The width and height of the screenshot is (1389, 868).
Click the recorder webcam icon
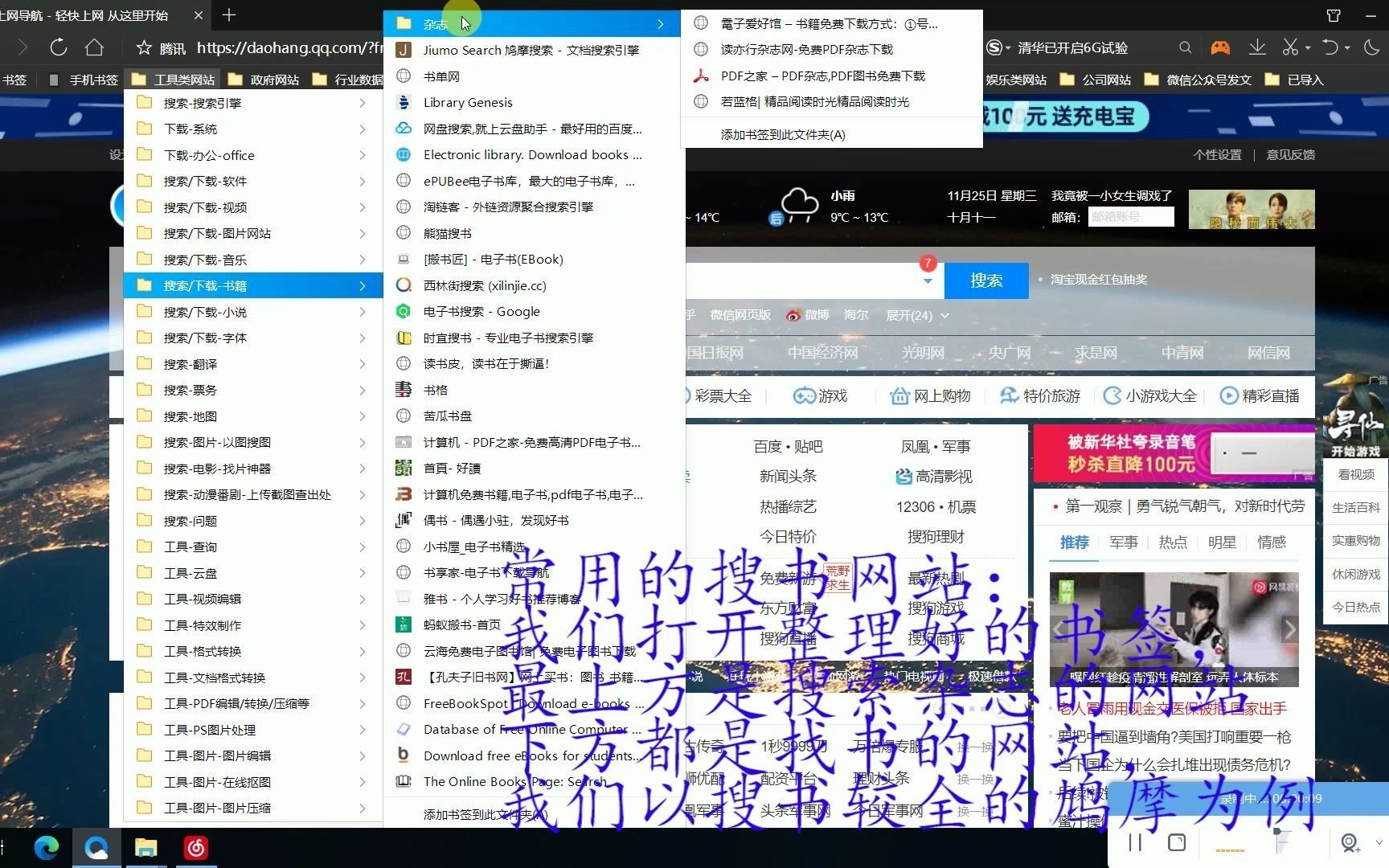(x=1350, y=842)
